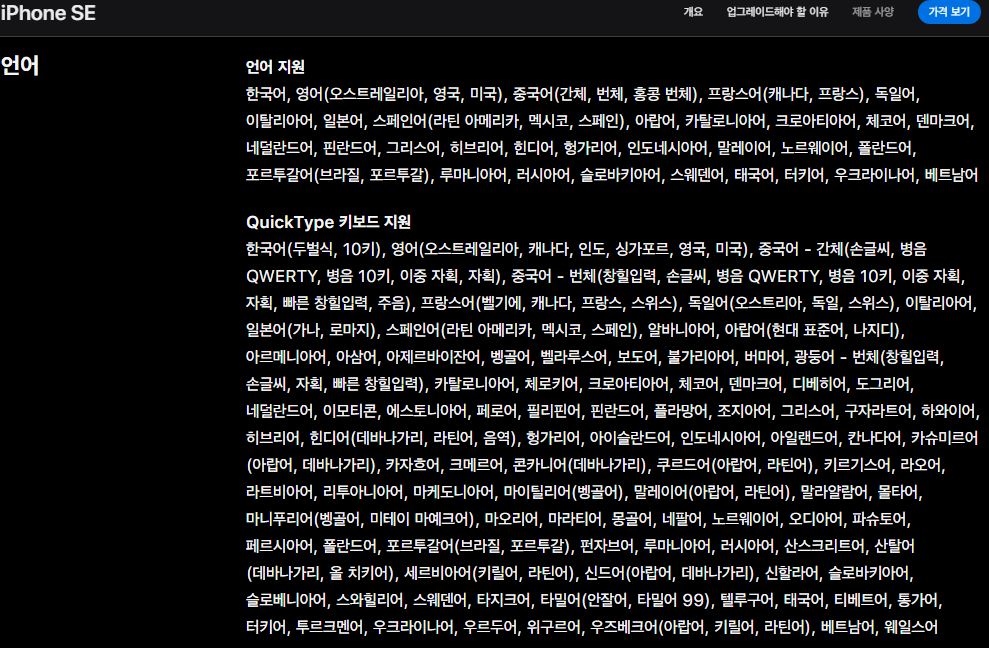
Task: Click the word 마케도니아어
Action: pyautogui.click(x=454, y=493)
